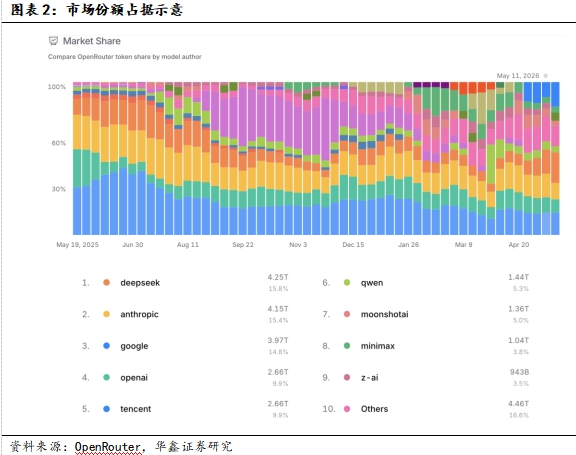Click the 'deepseek' legend label
This screenshot has width=576, height=455.
(140, 283)
